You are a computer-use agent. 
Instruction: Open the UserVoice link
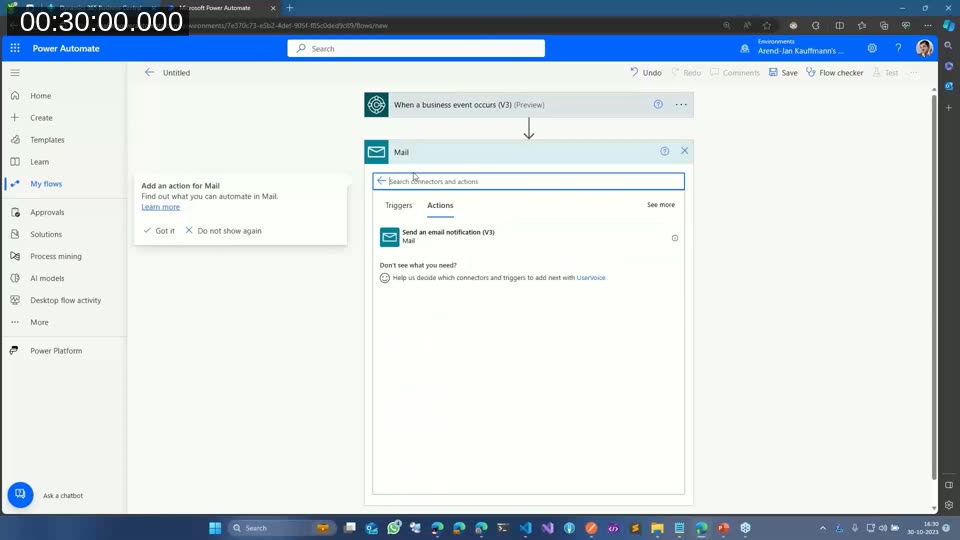pos(591,277)
